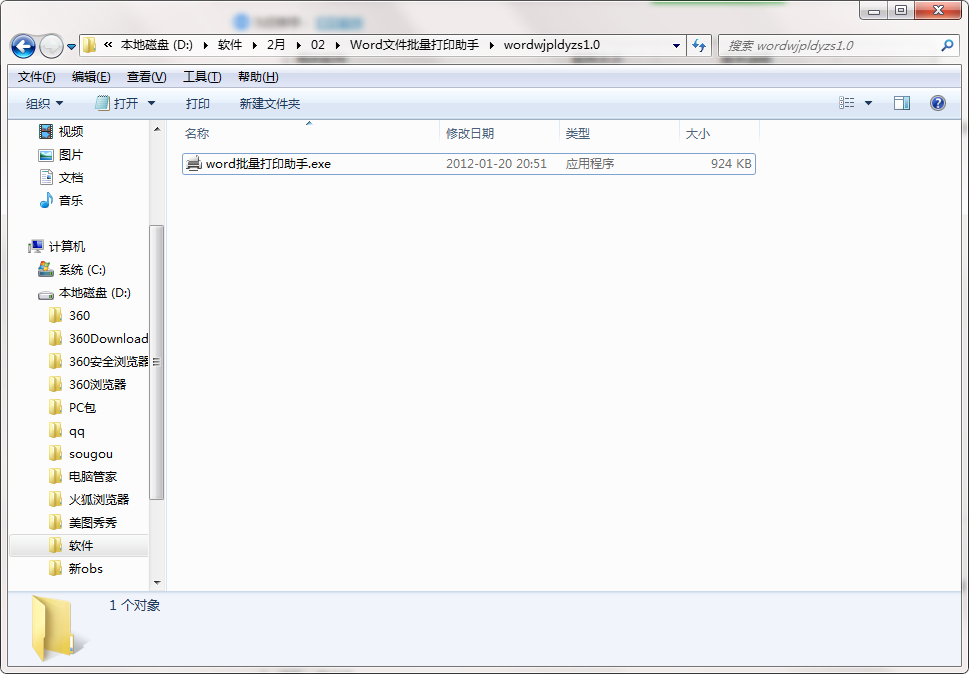
Task: Click the search magnifier icon
Action: click(948, 46)
